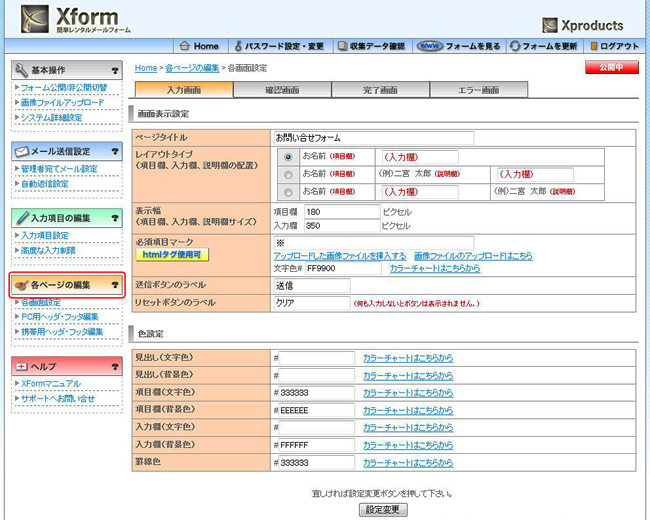Click the Xproducts logo icon

click(550, 25)
